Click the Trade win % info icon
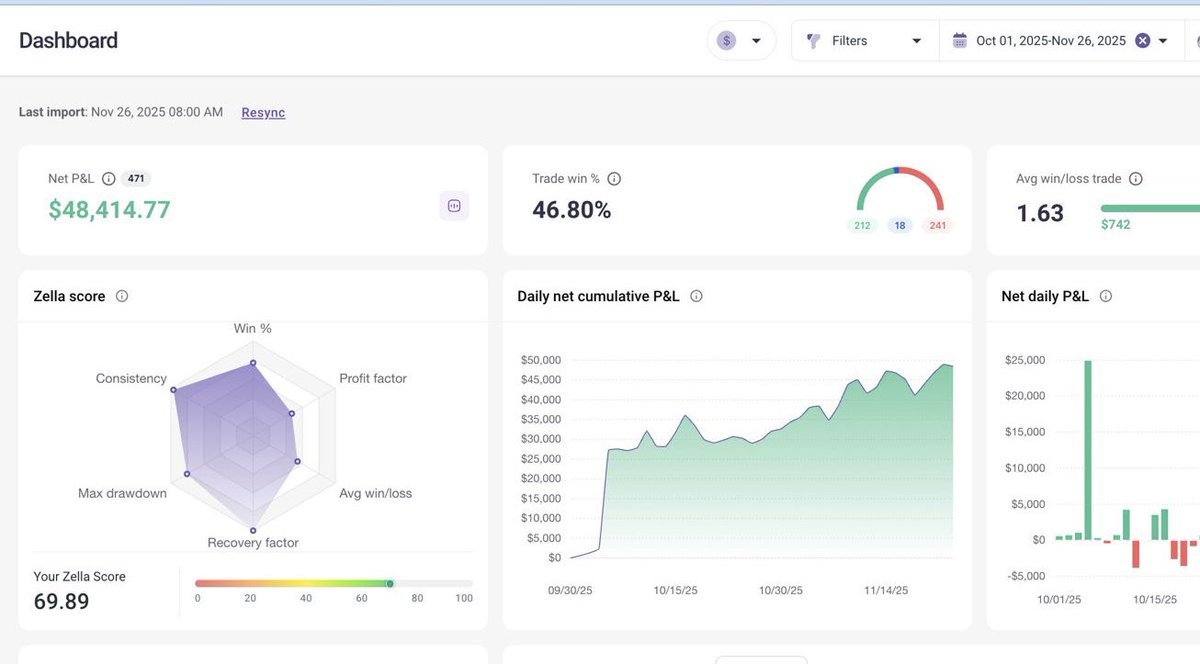1200x664 pixels. coord(614,179)
